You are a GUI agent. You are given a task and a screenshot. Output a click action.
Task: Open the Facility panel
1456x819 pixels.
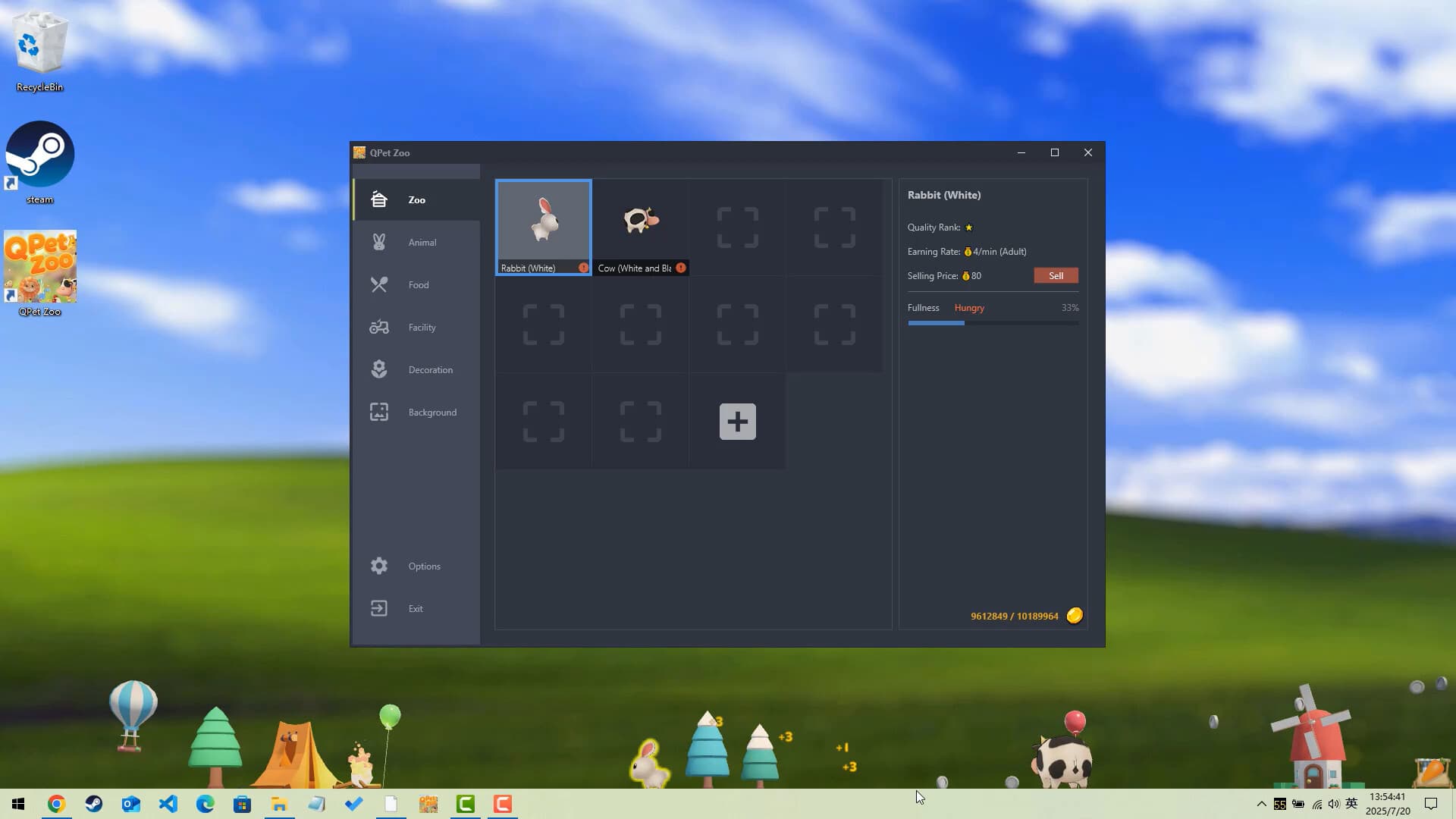422,327
